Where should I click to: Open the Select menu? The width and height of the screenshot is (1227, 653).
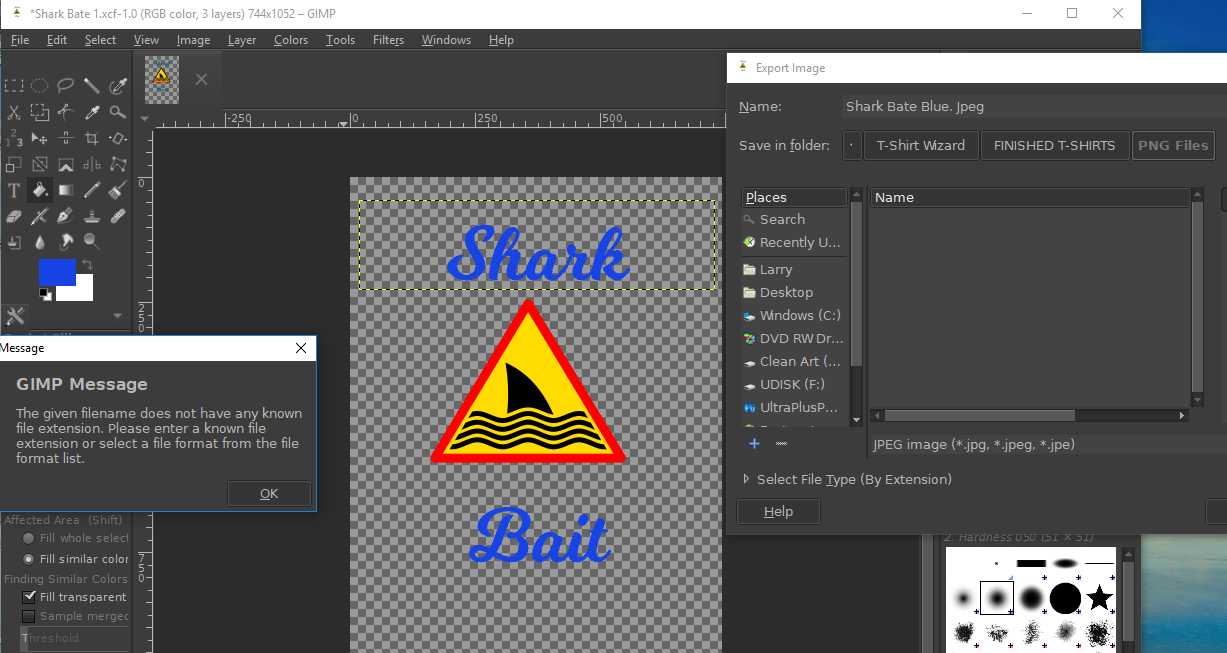(x=100, y=40)
